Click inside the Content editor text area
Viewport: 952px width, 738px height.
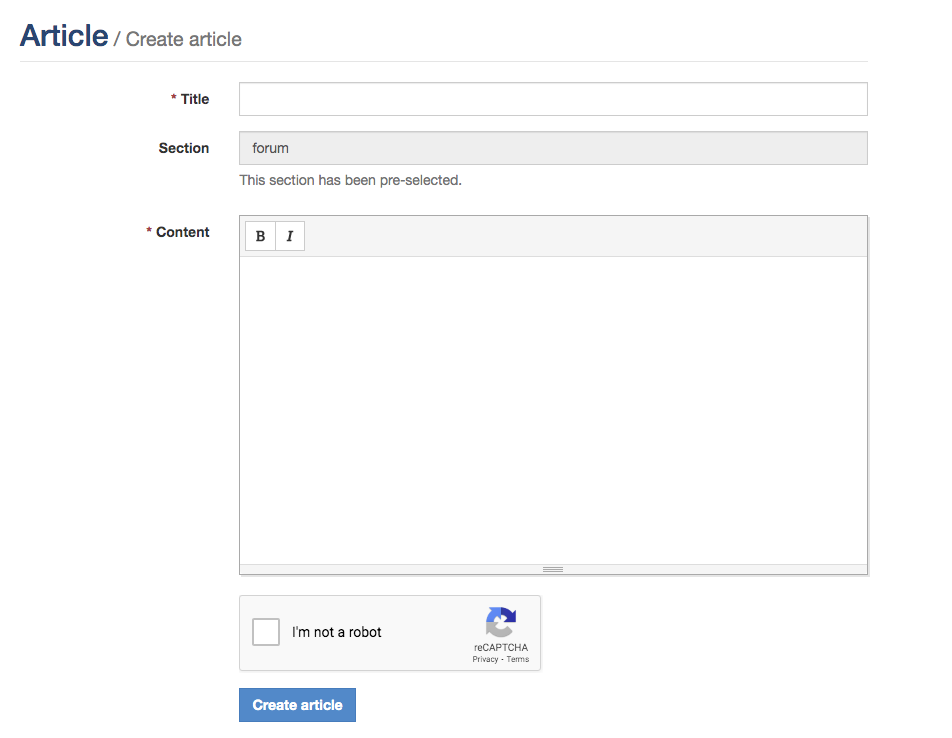(553, 410)
